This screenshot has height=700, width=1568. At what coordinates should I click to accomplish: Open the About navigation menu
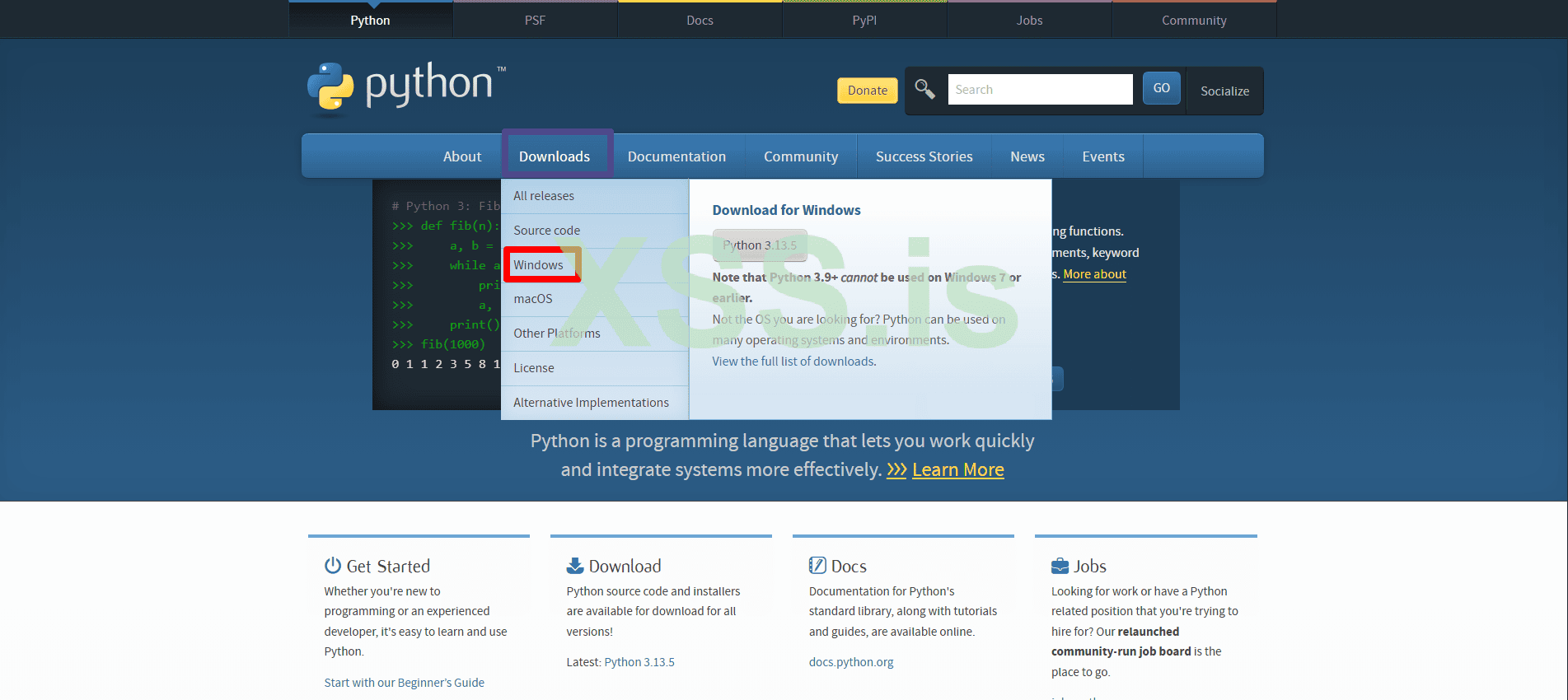(462, 156)
